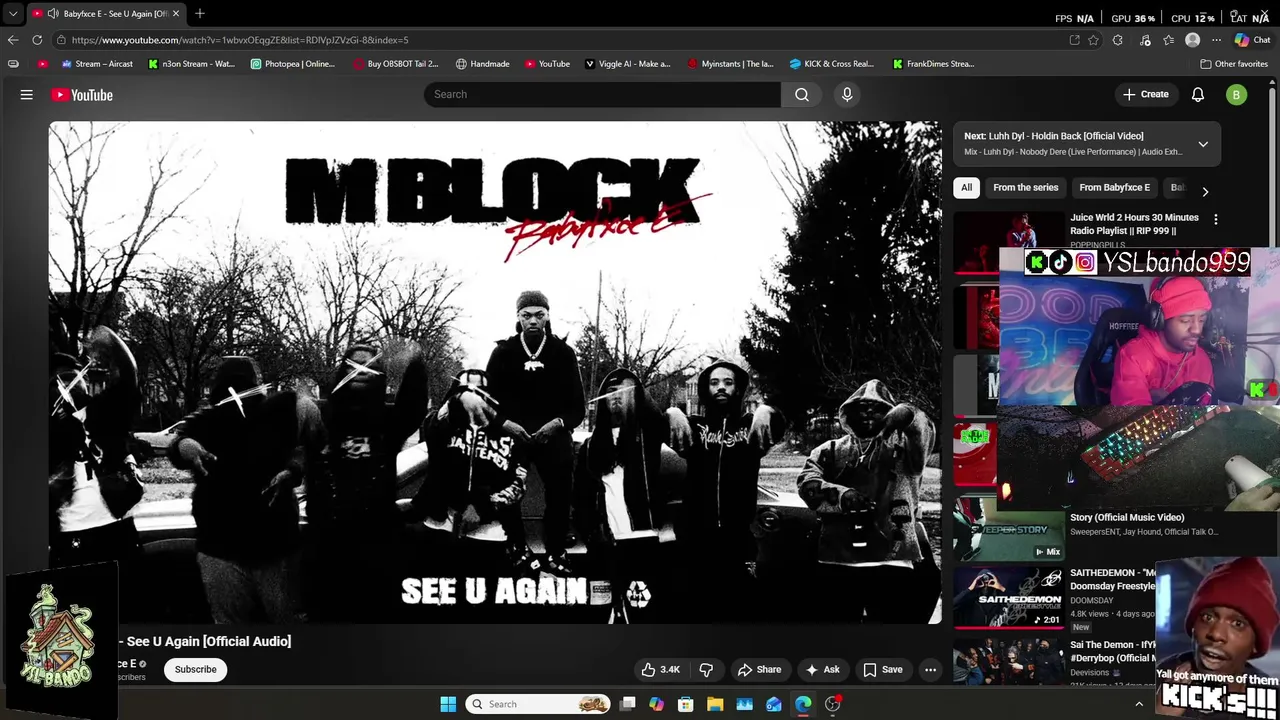Like the video with thumbs up
Image resolution: width=1280 pixels, height=720 pixels.
[661, 670]
